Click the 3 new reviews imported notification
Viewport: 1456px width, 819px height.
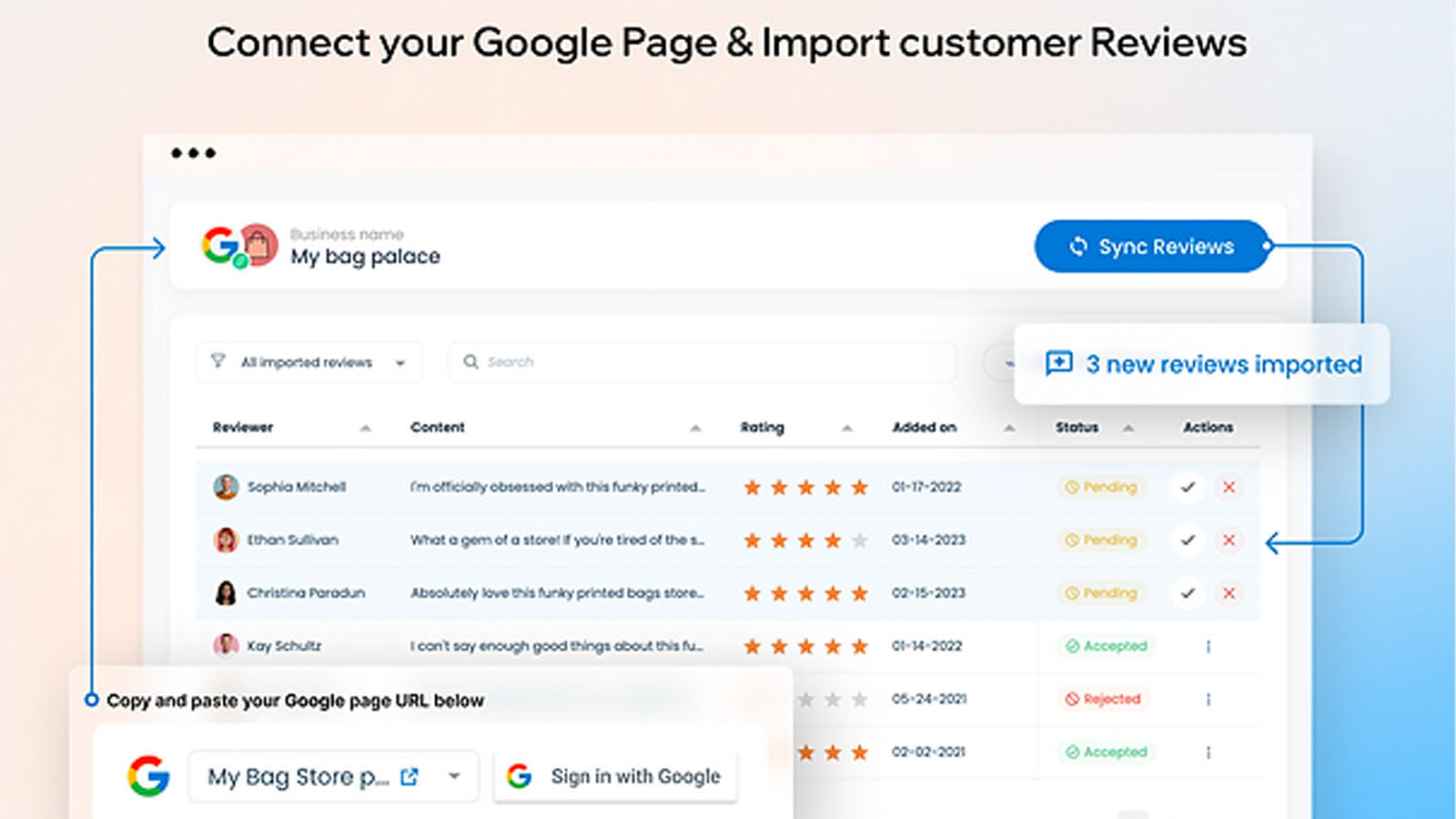[1202, 364]
